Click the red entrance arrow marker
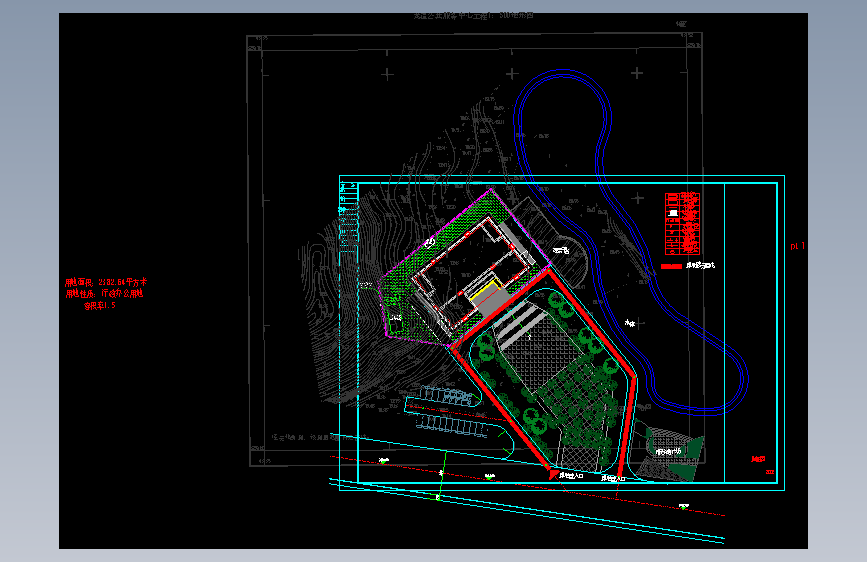The width and height of the screenshot is (867, 562). (x=553, y=473)
